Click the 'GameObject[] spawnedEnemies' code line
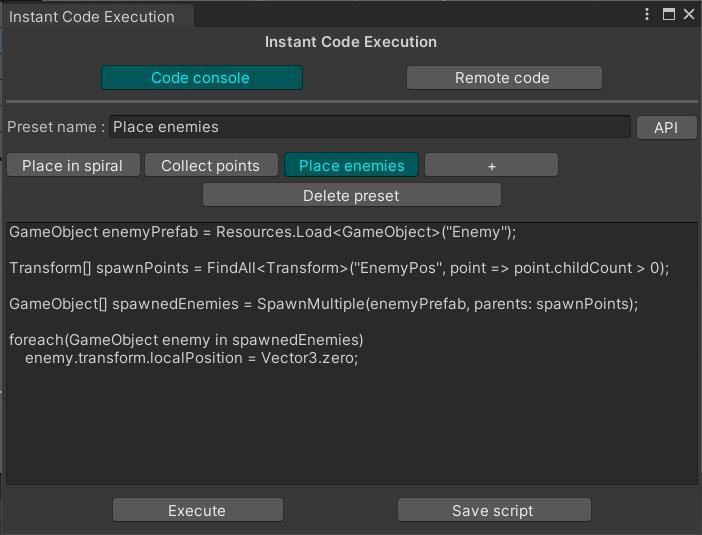702x535 pixels. coord(323,304)
